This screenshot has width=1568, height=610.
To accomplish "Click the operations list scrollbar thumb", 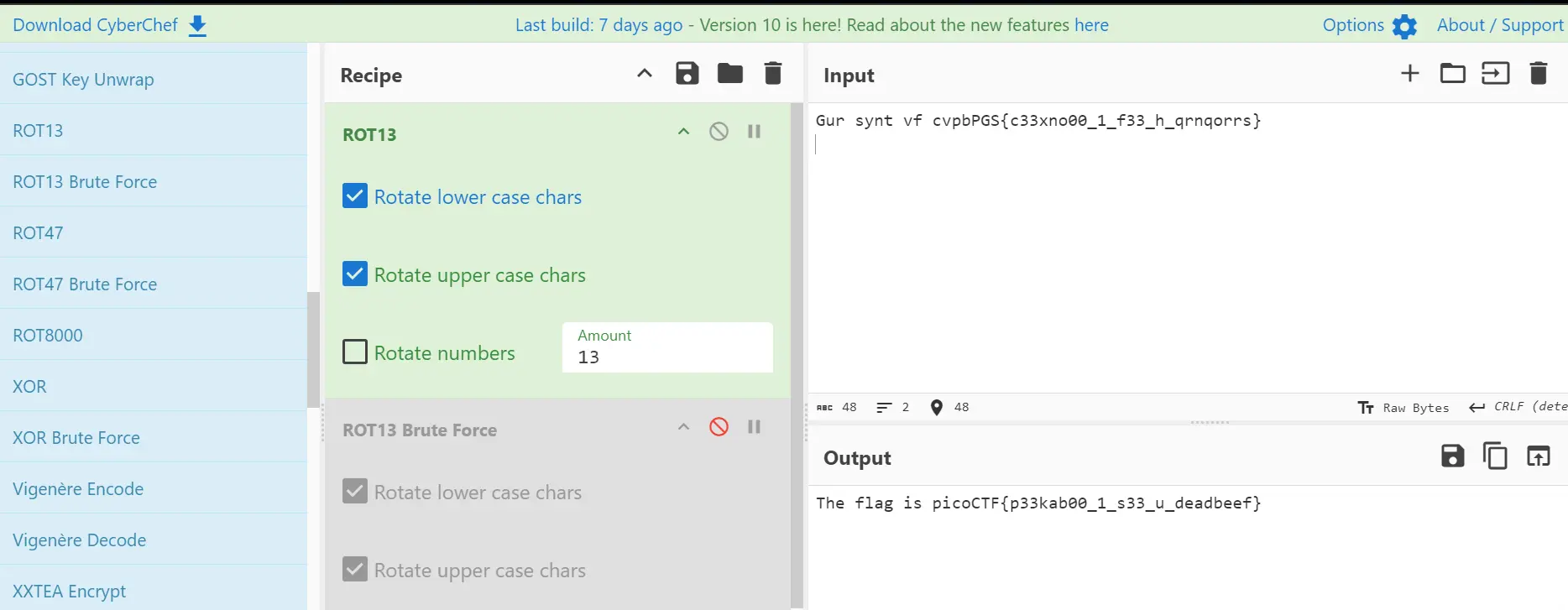I will pyautogui.click(x=314, y=349).
